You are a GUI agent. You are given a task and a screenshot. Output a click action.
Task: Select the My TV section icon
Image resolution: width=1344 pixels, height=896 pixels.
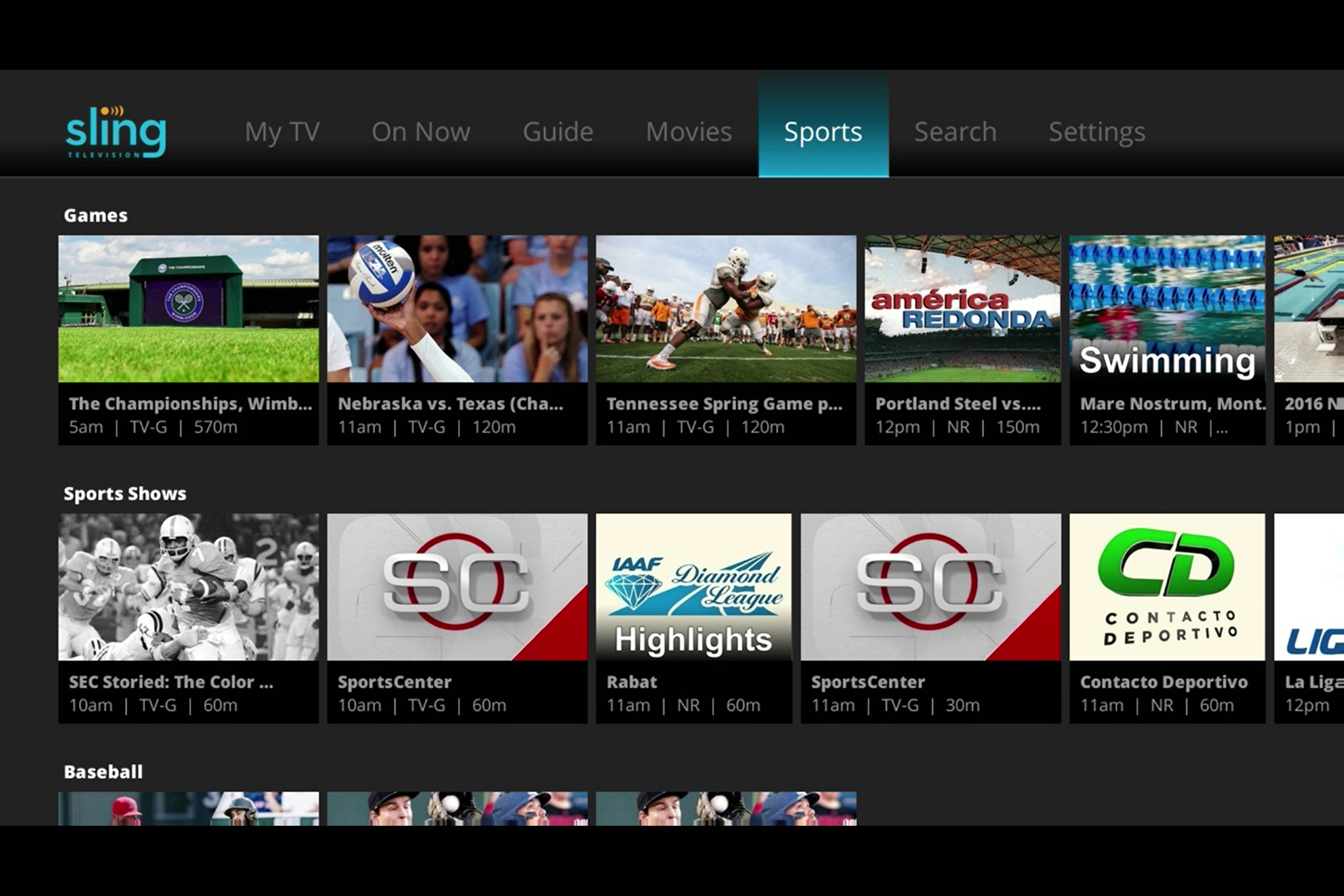click(283, 131)
